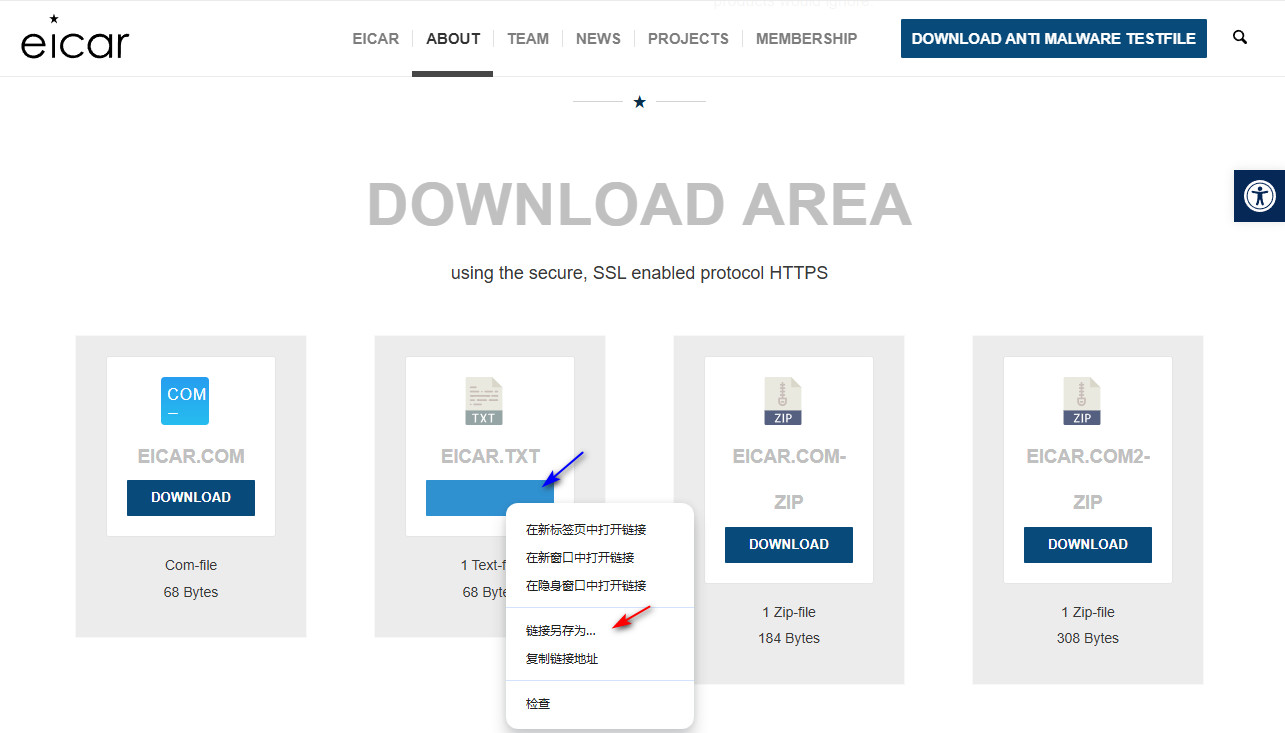Click the TXT file type icon

(x=484, y=401)
